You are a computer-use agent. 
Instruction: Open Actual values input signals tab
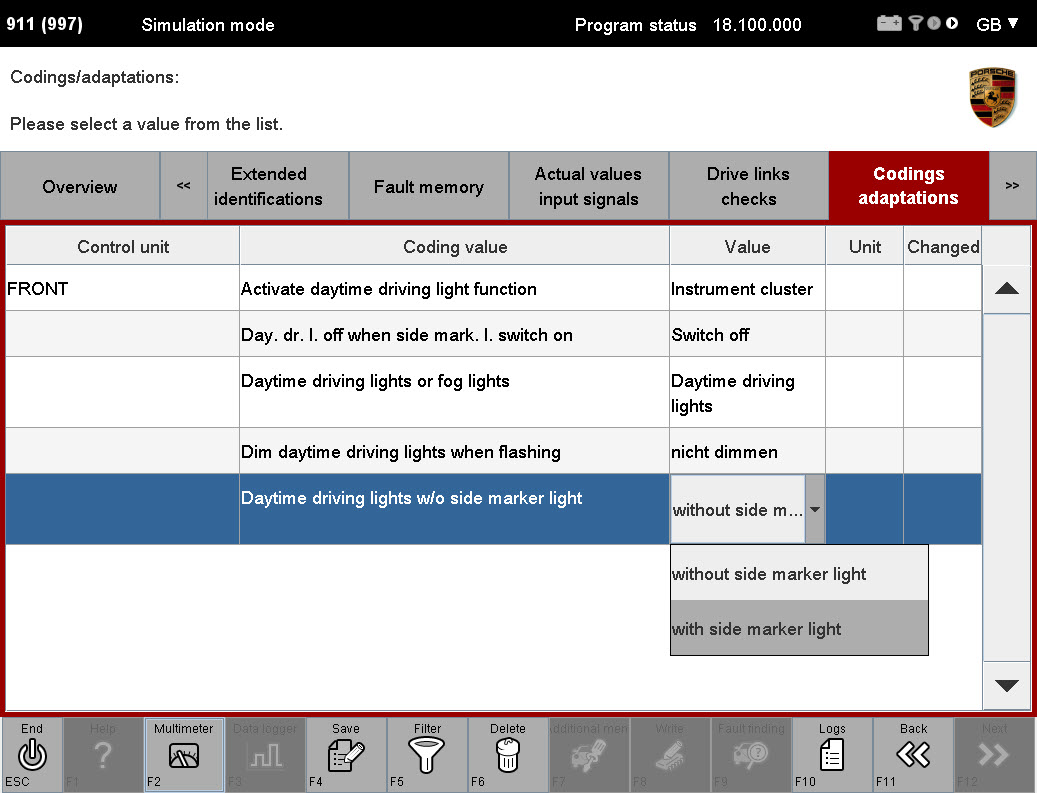click(x=589, y=186)
